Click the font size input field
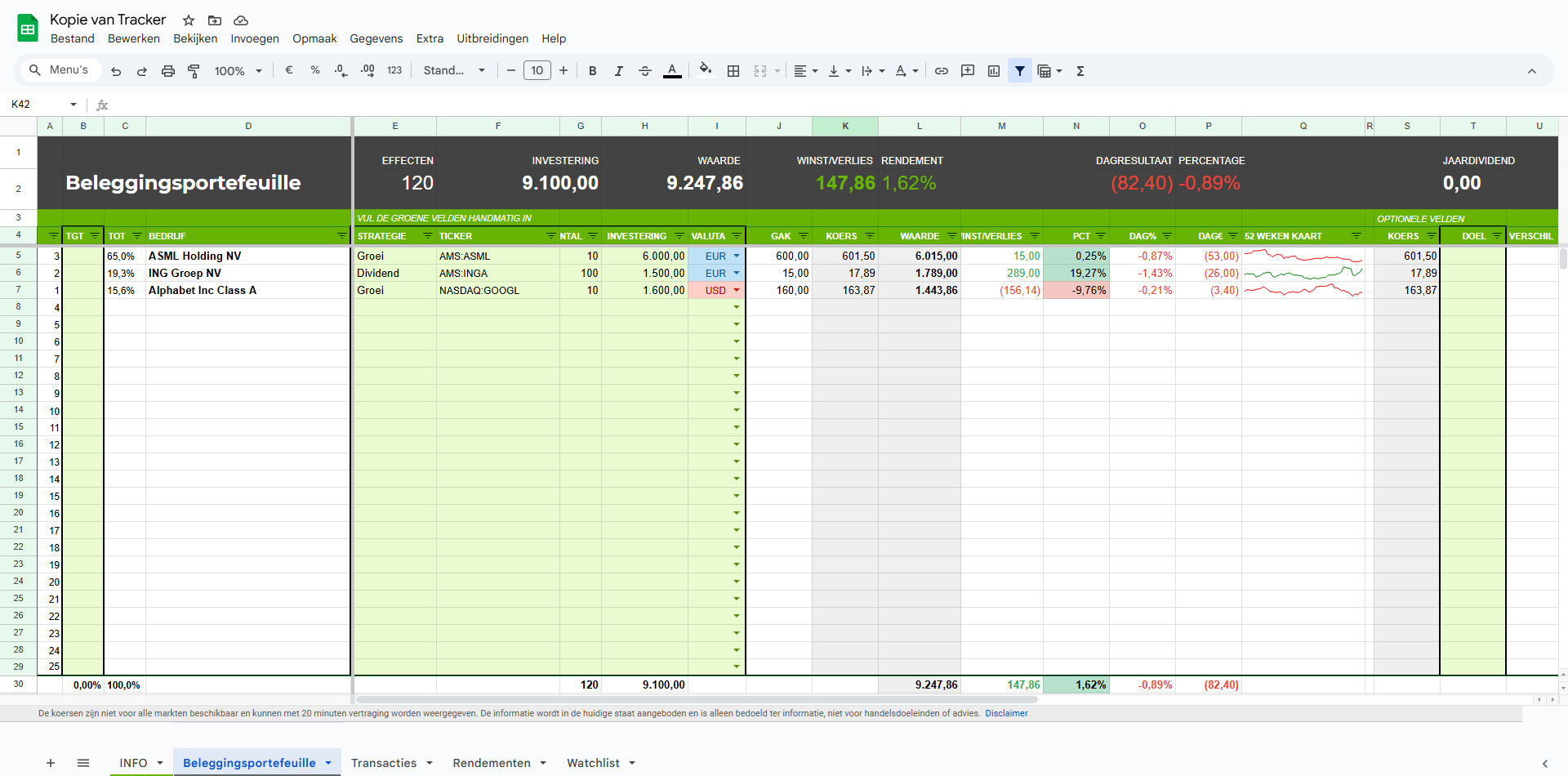The height and width of the screenshot is (776, 1568). pos(537,70)
